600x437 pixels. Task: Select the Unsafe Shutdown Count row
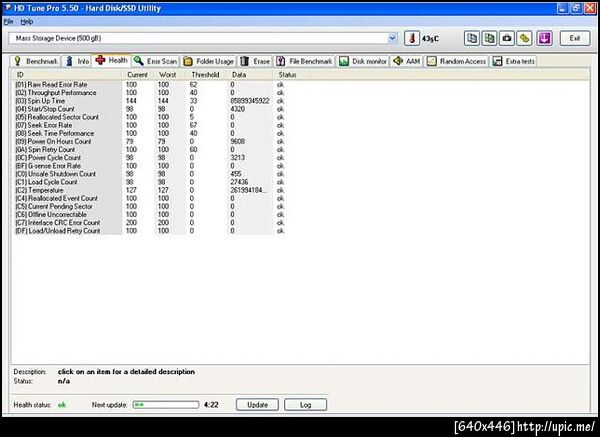(150, 174)
